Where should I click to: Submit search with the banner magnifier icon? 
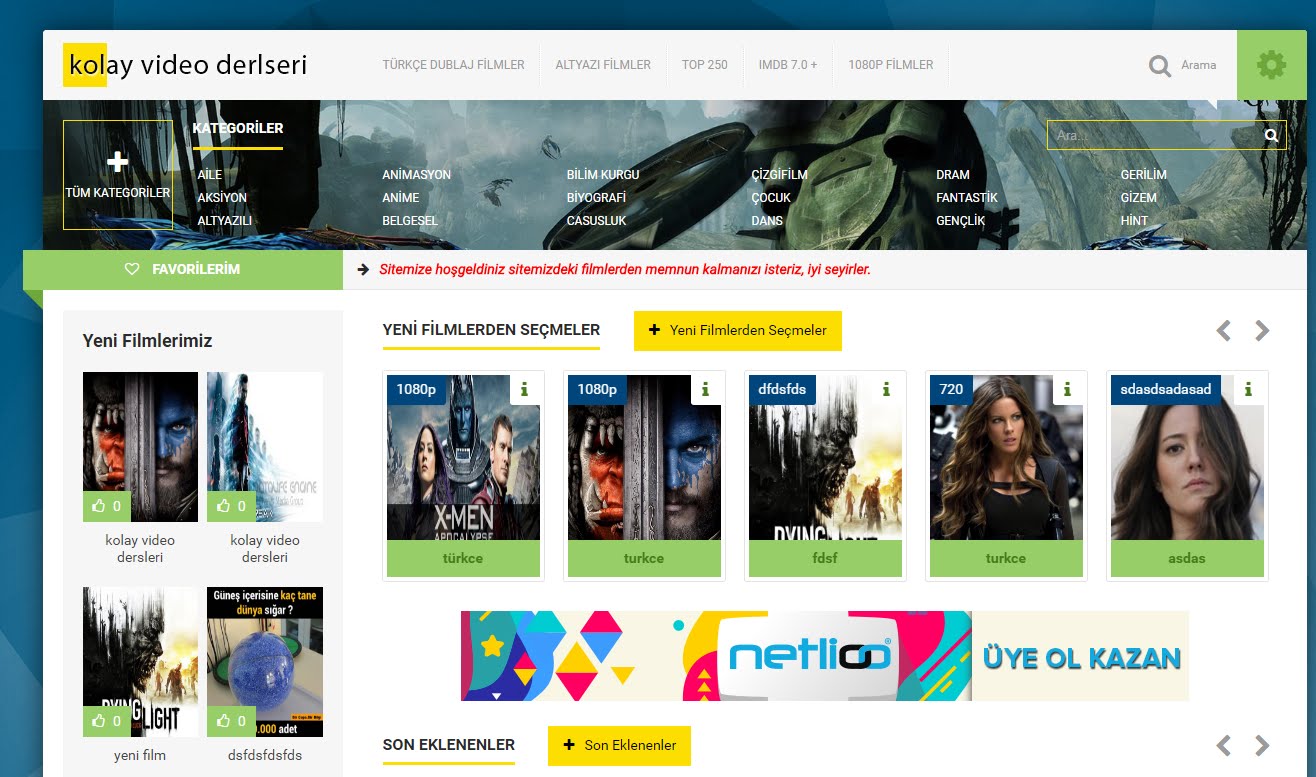[x=1271, y=135]
